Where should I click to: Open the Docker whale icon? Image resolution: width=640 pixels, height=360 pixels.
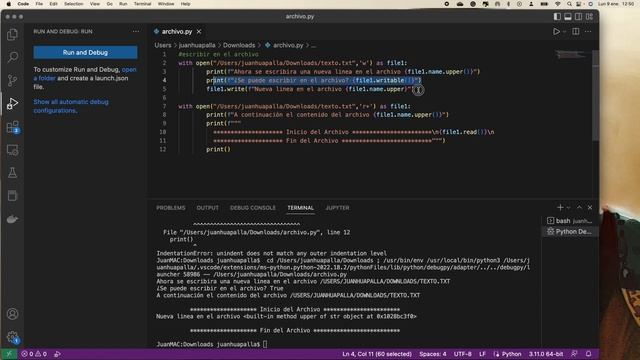click(x=12, y=219)
